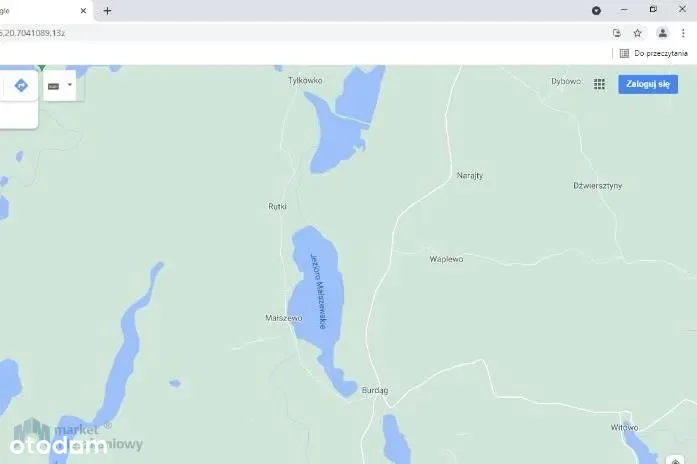The image size is (697, 464).
Task: Click the dark round icon beside minimize
Action: pyautogui.click(x=596, y=10)
